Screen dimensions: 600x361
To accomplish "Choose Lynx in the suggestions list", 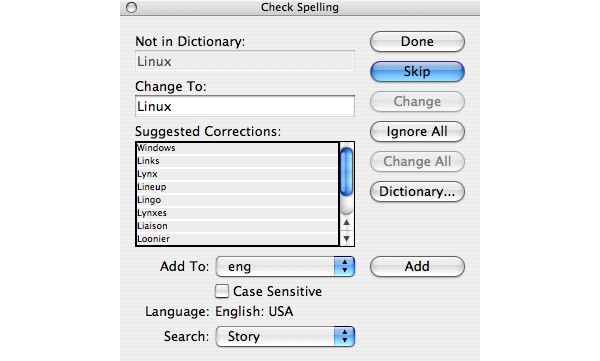I will [237, 174].
